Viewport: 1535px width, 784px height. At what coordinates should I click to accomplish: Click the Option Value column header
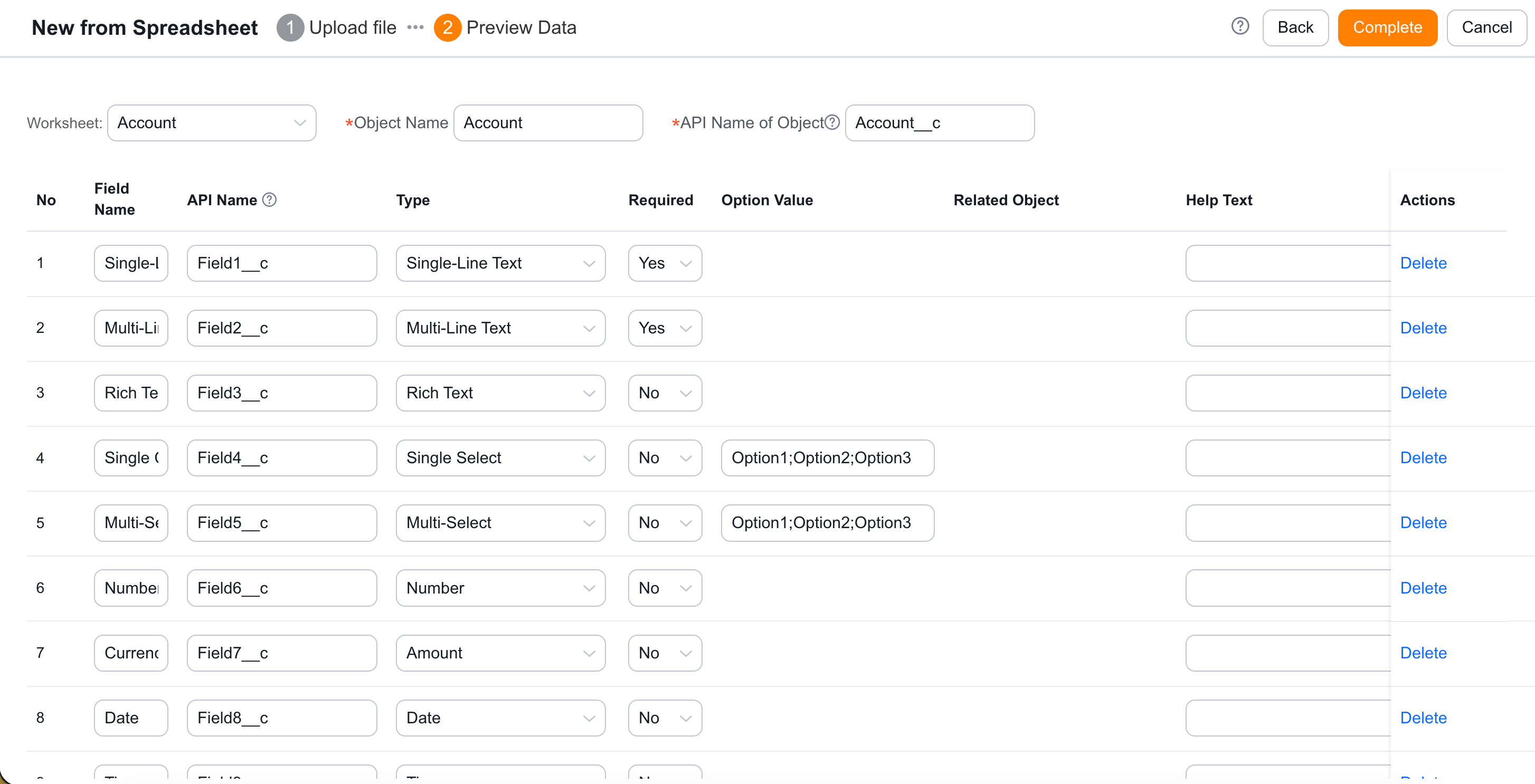pyautogui.click(x=767, y=200)
